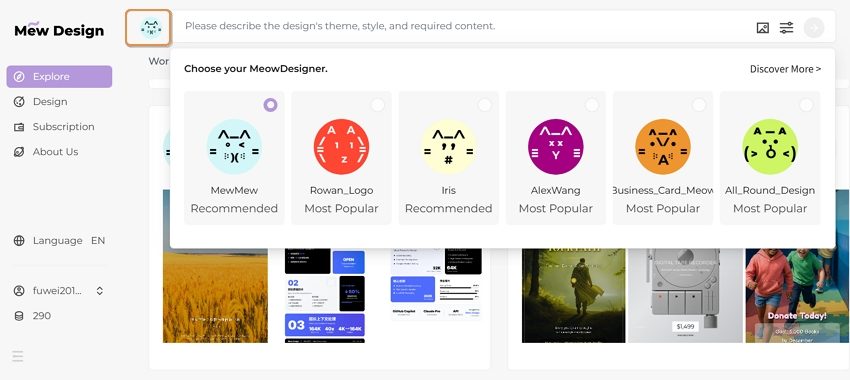Open the Explore page in sidebar
The image size is (850, 380).
click(x=60, y=76)
